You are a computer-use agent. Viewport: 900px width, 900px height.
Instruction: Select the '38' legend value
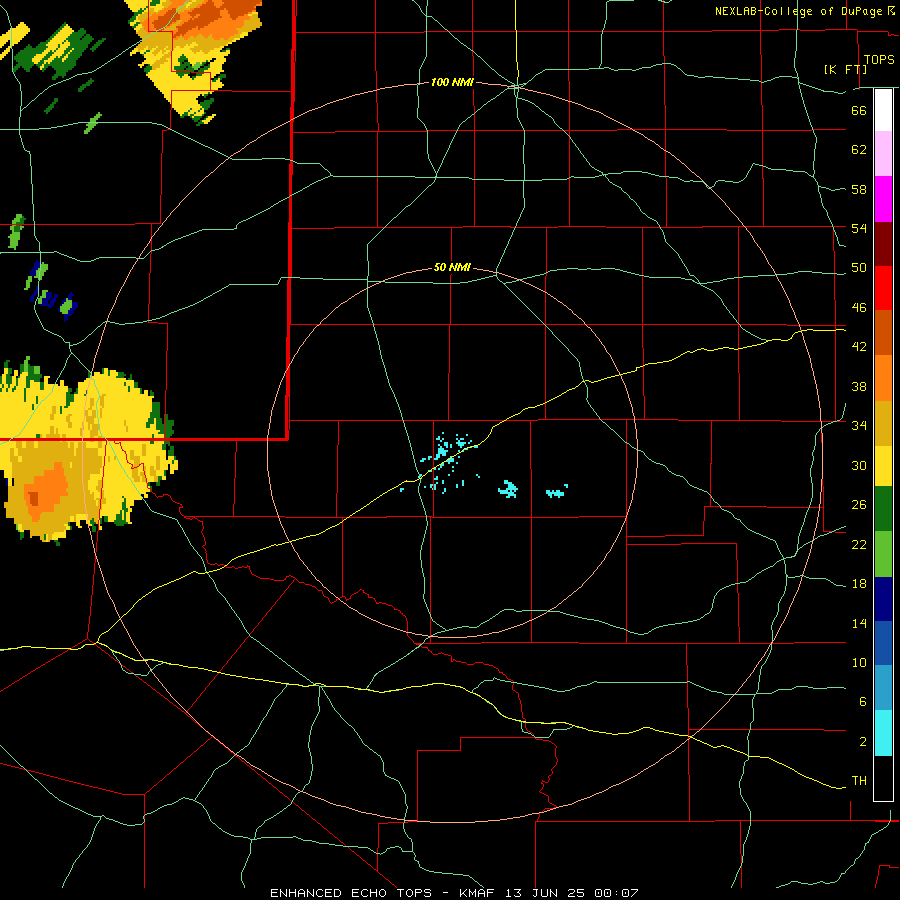click(859, 386)
